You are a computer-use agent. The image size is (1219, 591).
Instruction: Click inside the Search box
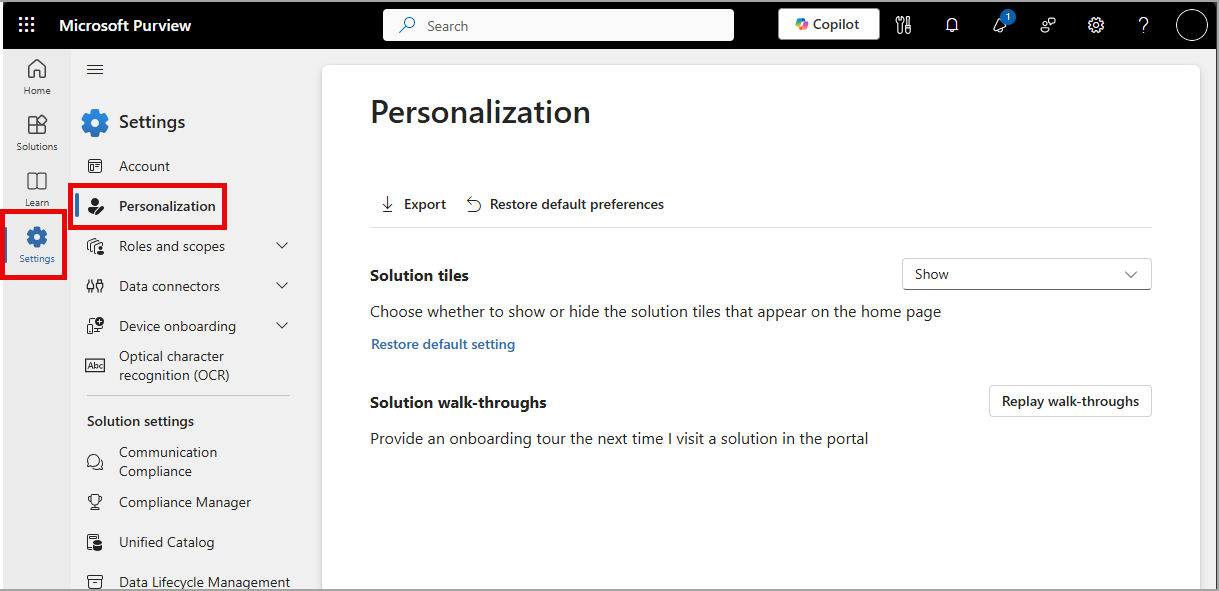tap(558, 26)
